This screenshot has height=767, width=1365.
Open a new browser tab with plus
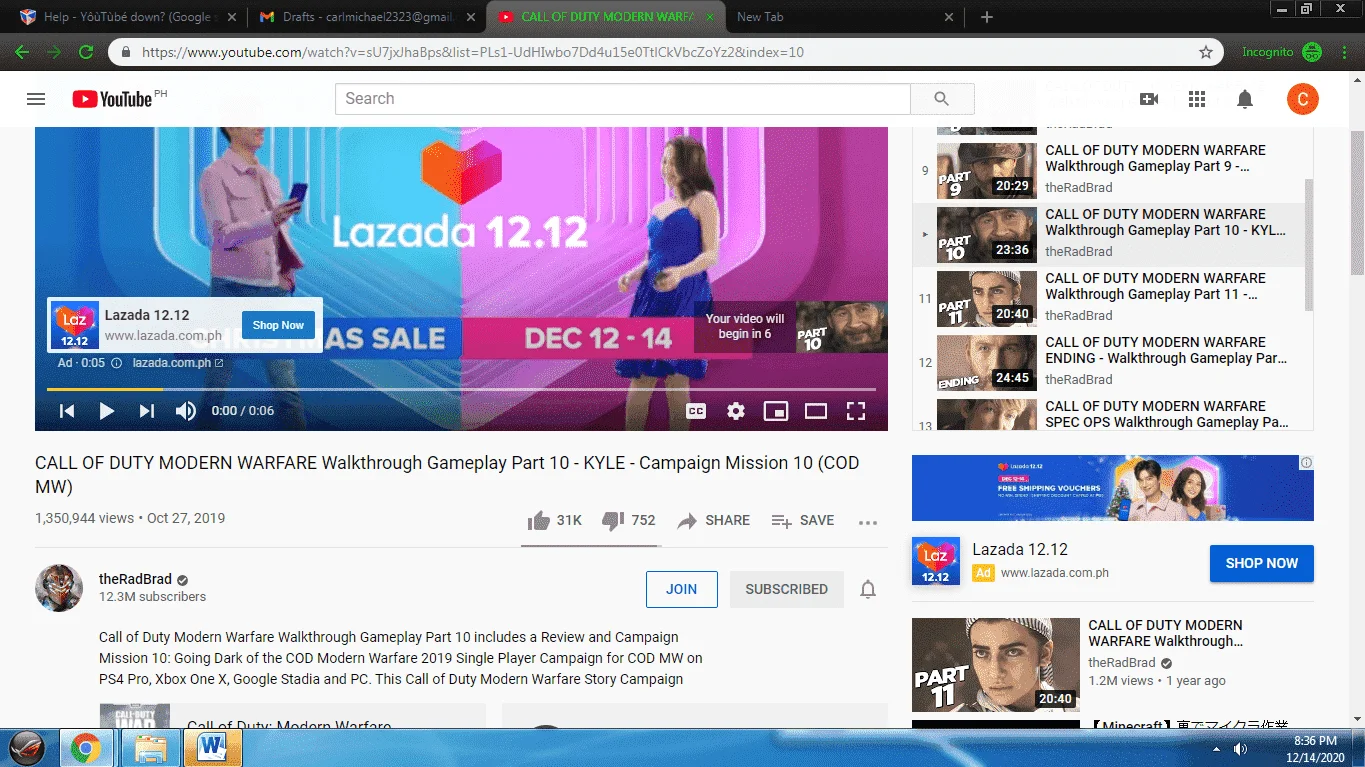point(986,17)
